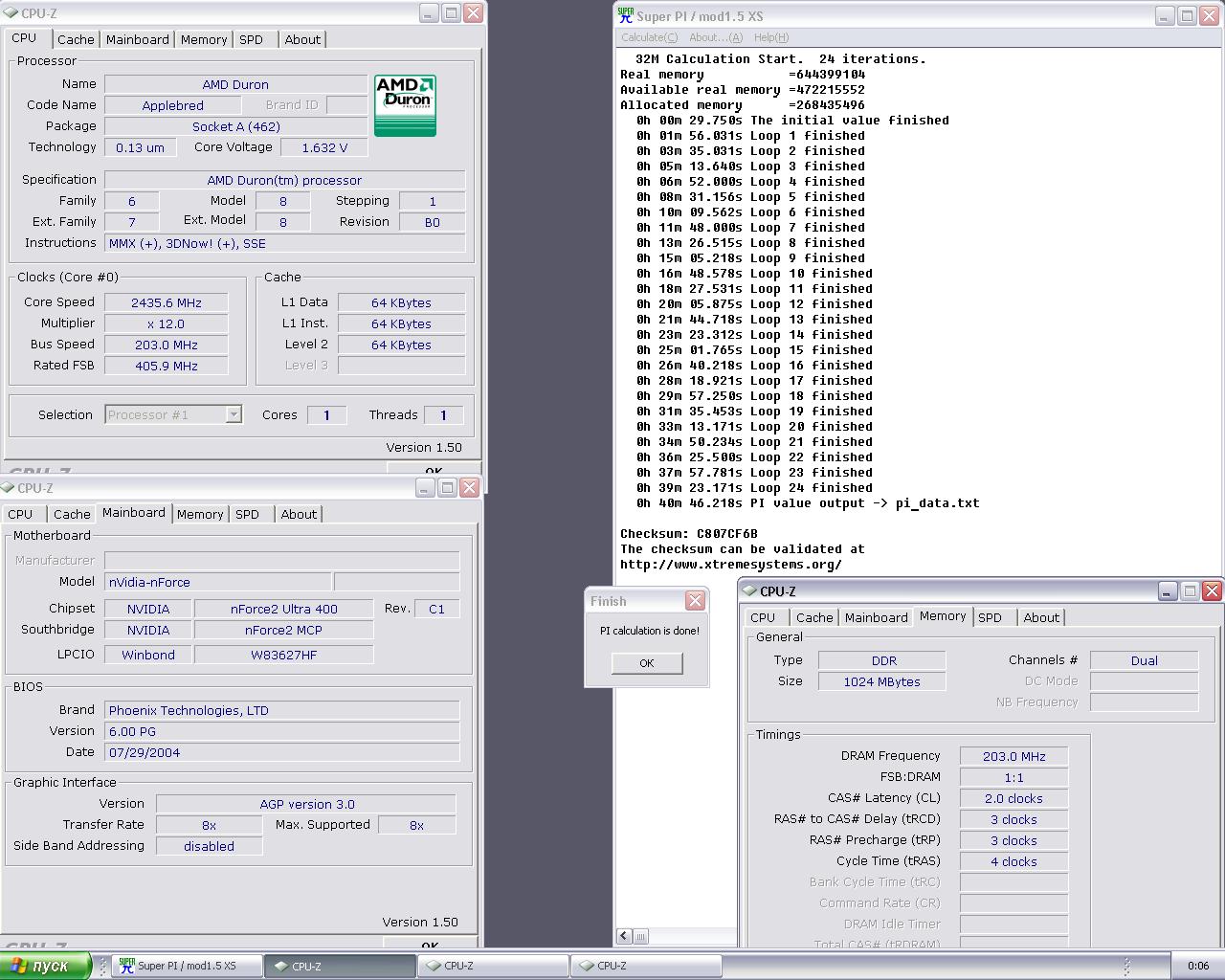
Task: Click the taskbar clock showing 0:06
Action: pyautogui.click(x=1197, y=966)
